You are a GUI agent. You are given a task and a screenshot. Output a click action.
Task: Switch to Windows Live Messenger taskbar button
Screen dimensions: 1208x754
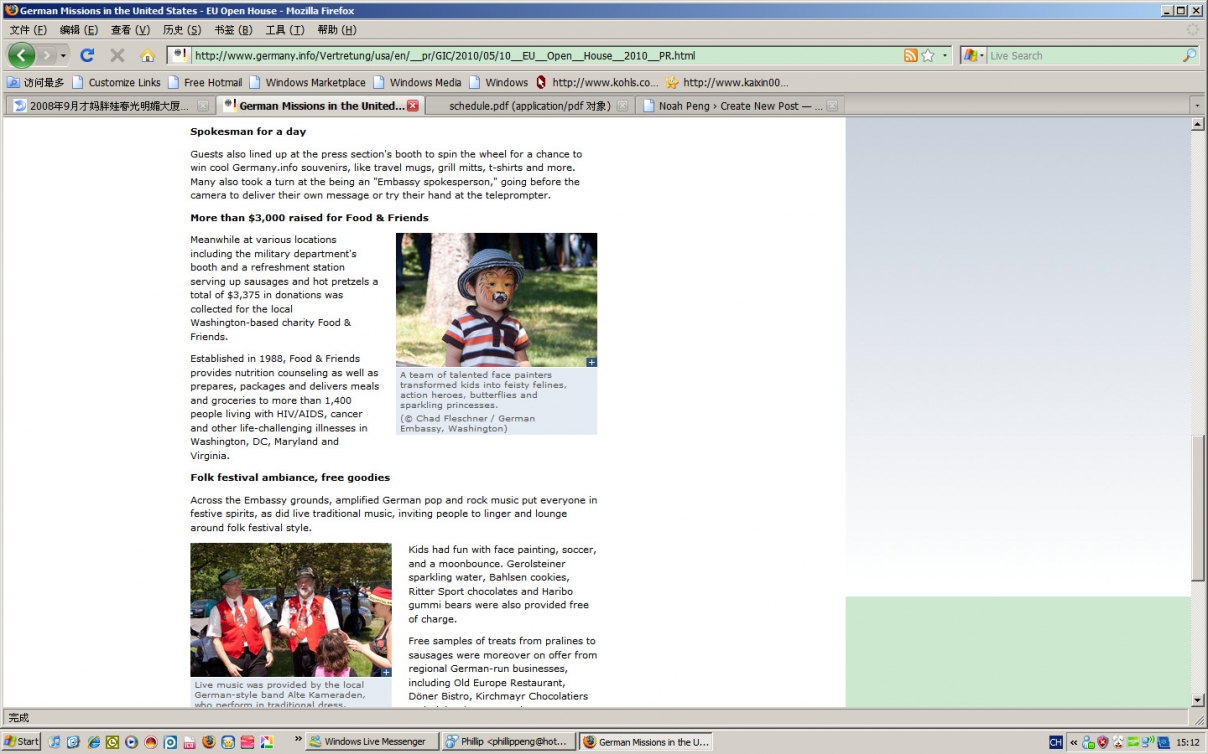point(372,742)
